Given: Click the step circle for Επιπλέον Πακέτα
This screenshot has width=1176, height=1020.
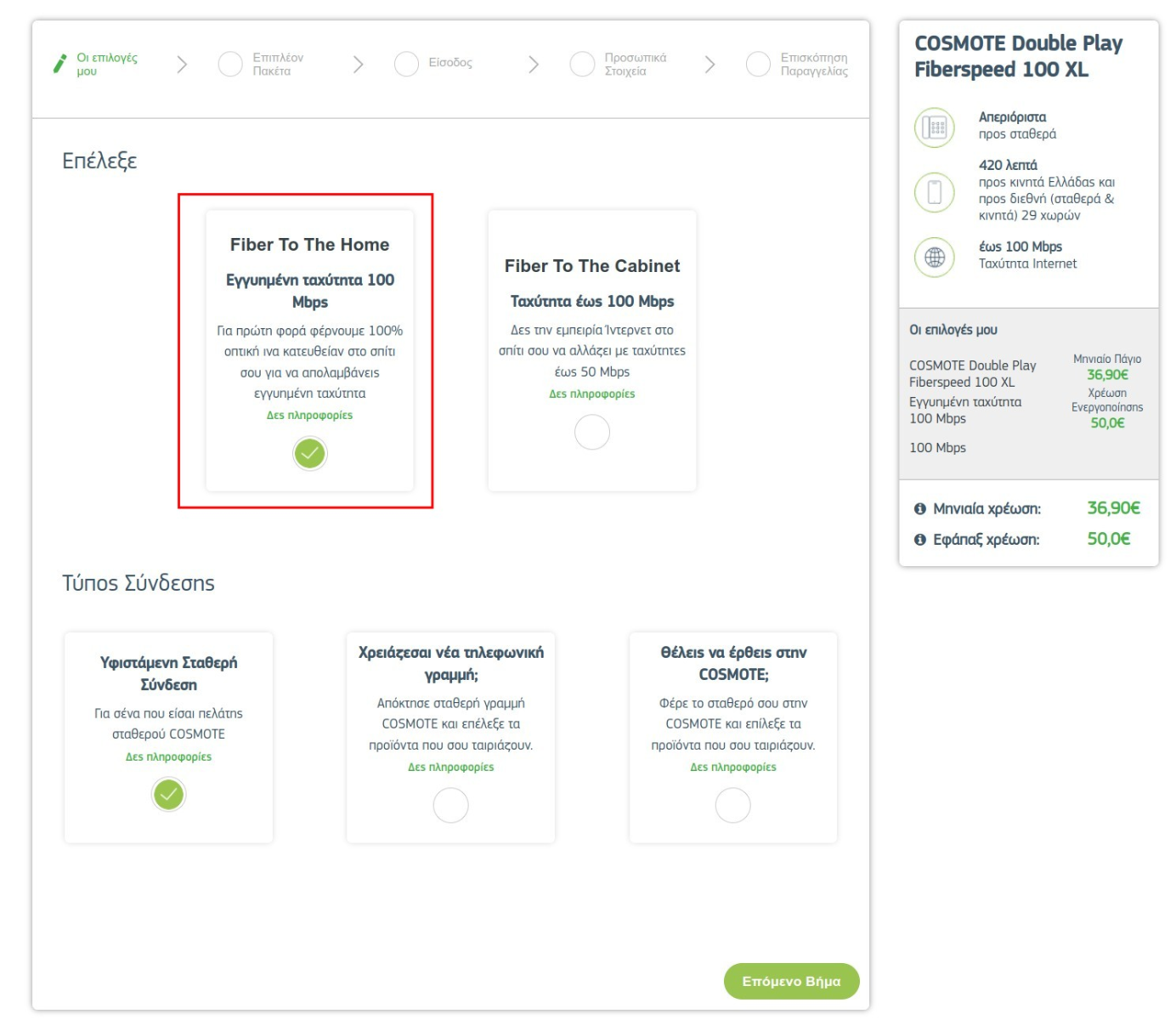Looking at the screenshot, I should click(230, 64).
